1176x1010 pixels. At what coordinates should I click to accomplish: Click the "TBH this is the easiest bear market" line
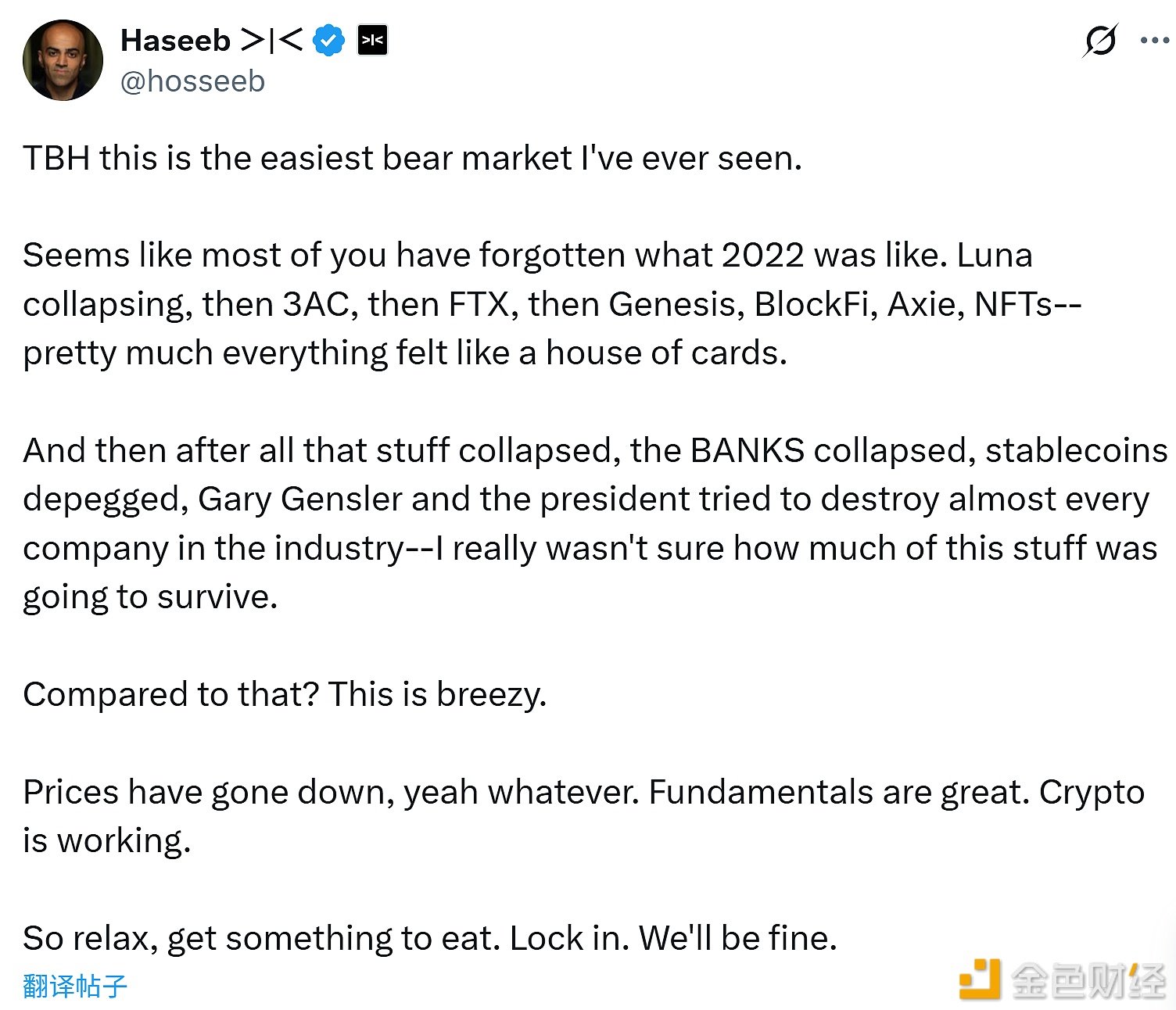click(x=412, y=158)
